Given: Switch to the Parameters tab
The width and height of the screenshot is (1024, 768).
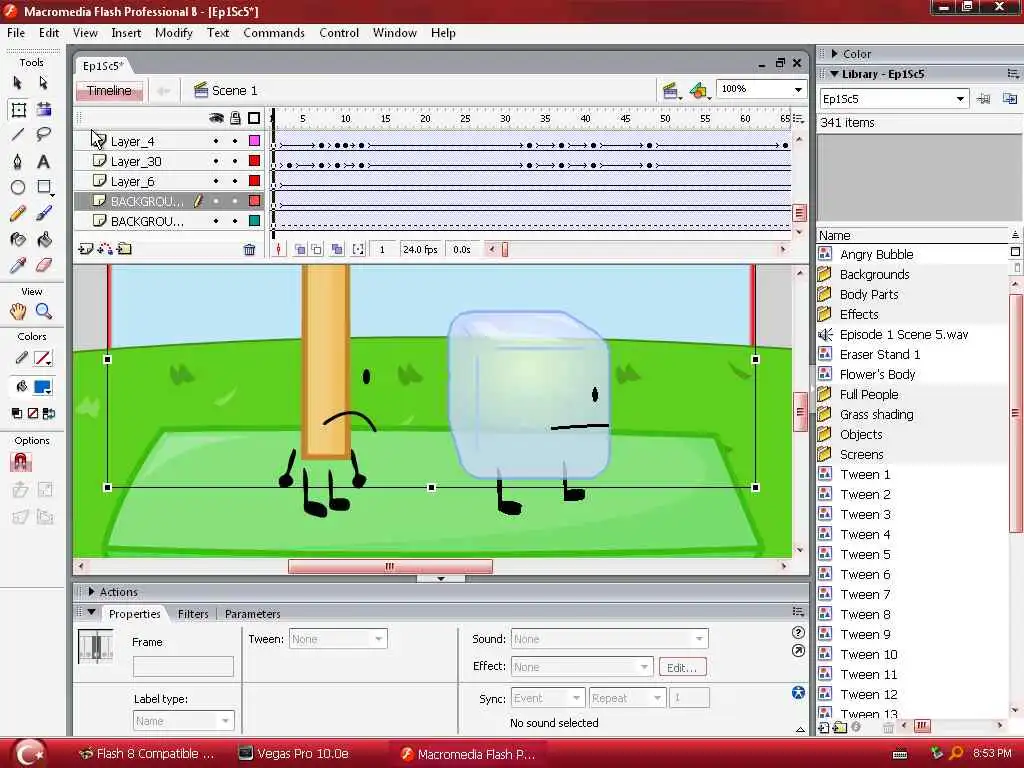Looking at the screenshot, I should [252, 614].
